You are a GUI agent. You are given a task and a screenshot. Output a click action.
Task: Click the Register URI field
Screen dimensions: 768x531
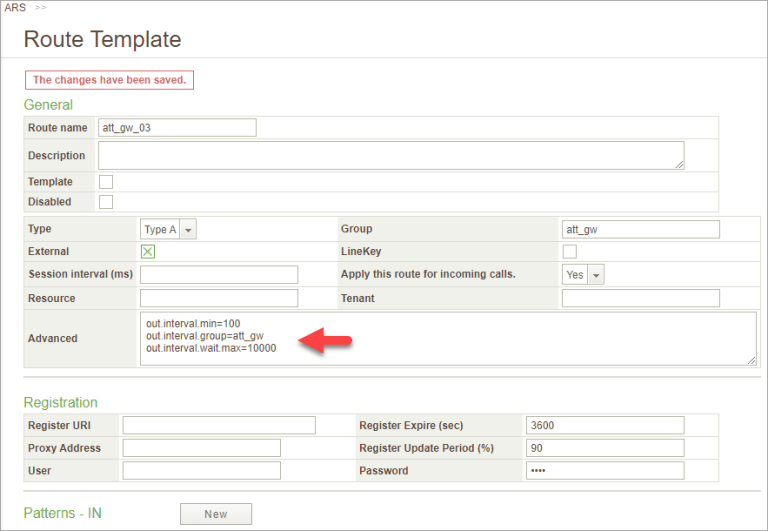pos(219,425)
